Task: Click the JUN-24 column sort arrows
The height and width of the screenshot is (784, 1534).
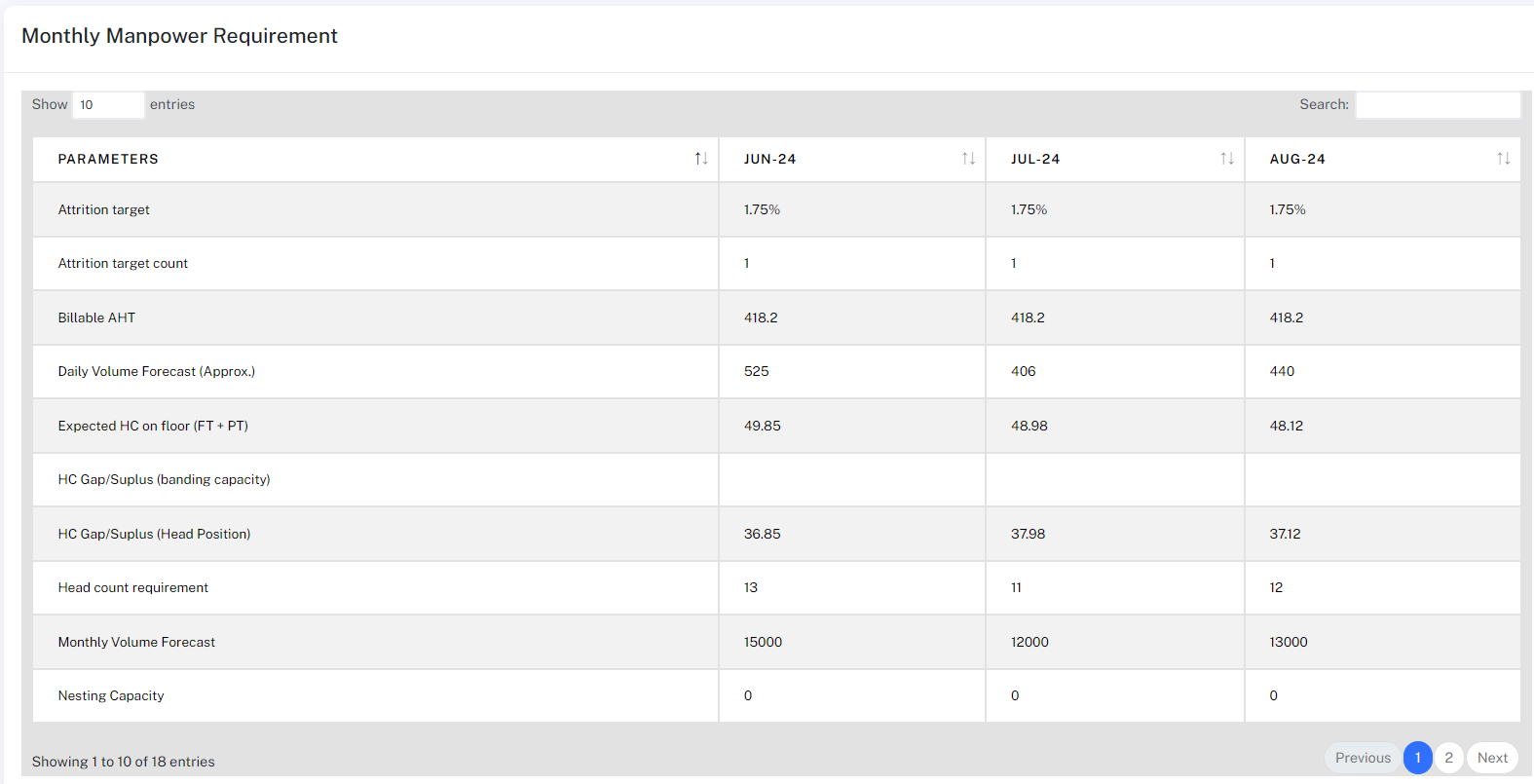Action: click(968, 159)
